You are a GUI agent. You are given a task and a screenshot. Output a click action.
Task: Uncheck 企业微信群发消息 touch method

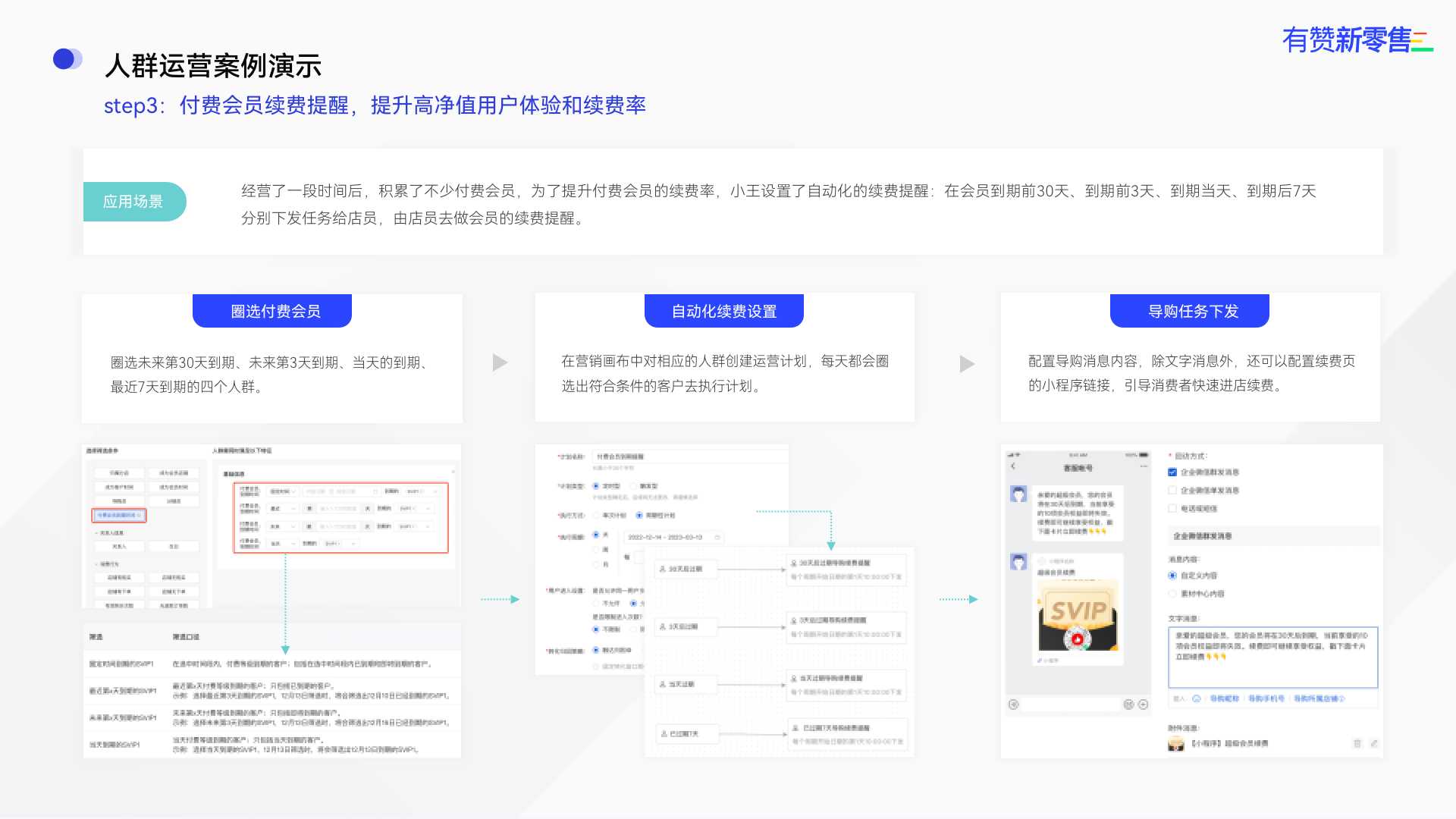coord(1172,472)
